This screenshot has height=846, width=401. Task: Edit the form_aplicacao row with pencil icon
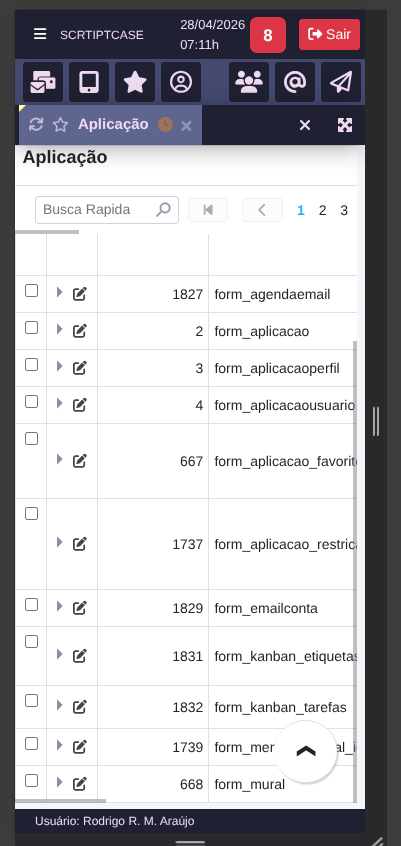coord(79,331)
